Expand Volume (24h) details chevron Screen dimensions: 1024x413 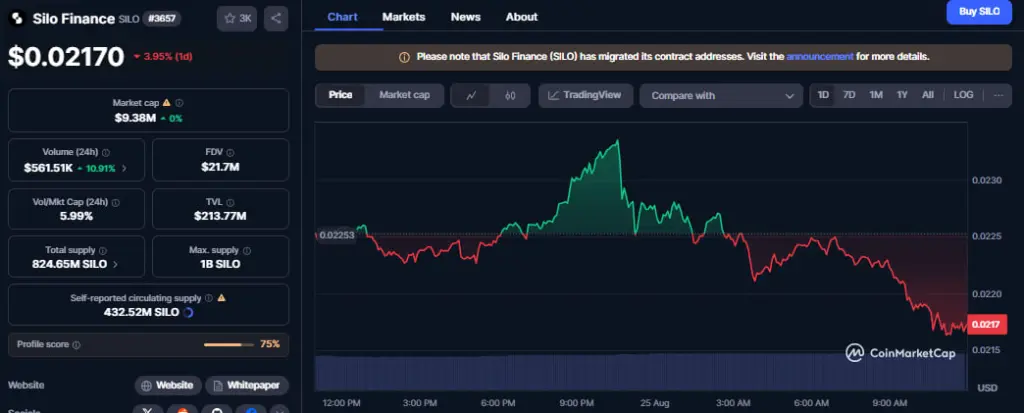coord(124,169)
